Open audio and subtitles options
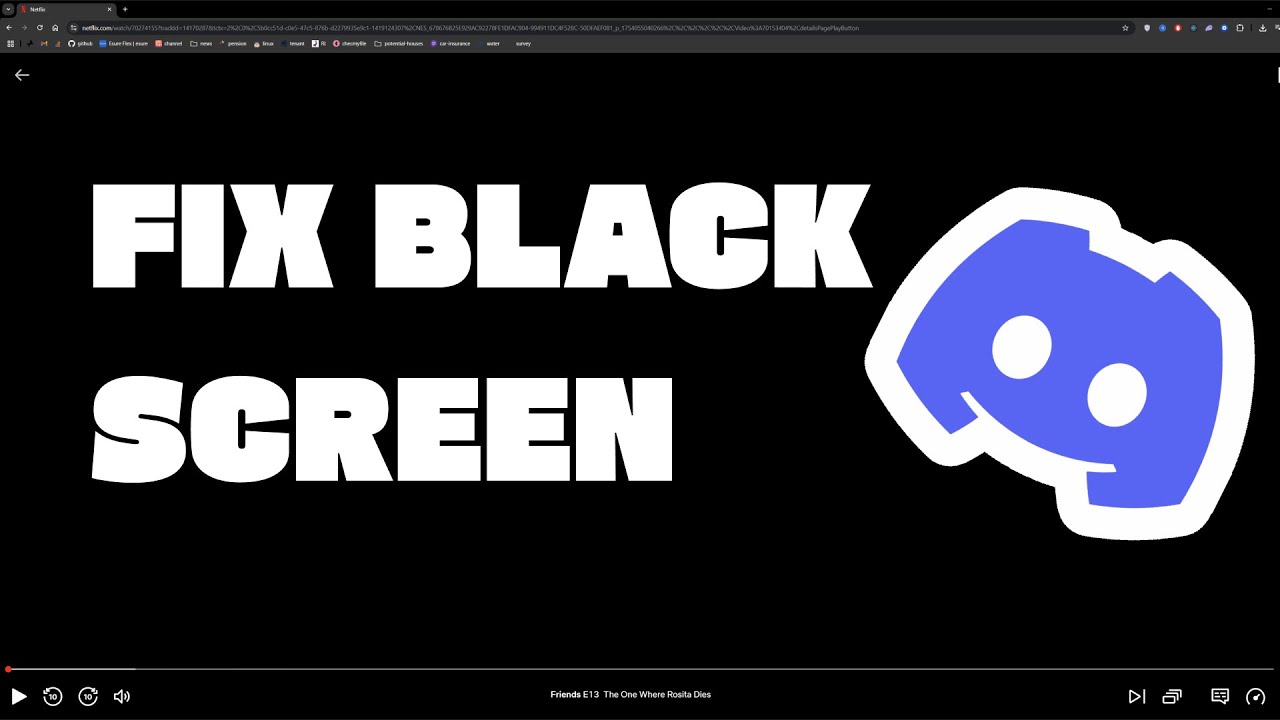Screen dimensions: 1280x720 1220,696
